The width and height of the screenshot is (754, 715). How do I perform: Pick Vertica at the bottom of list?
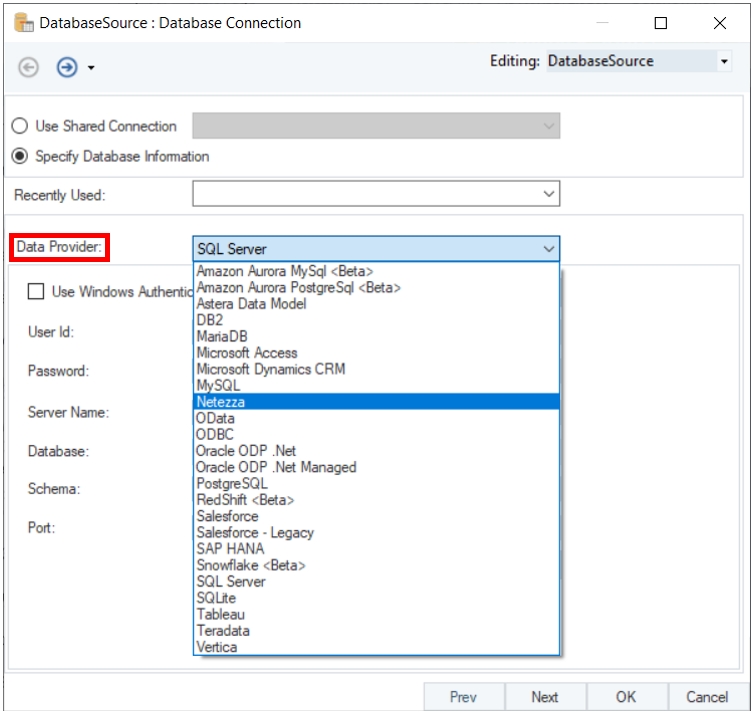(217, 647)
